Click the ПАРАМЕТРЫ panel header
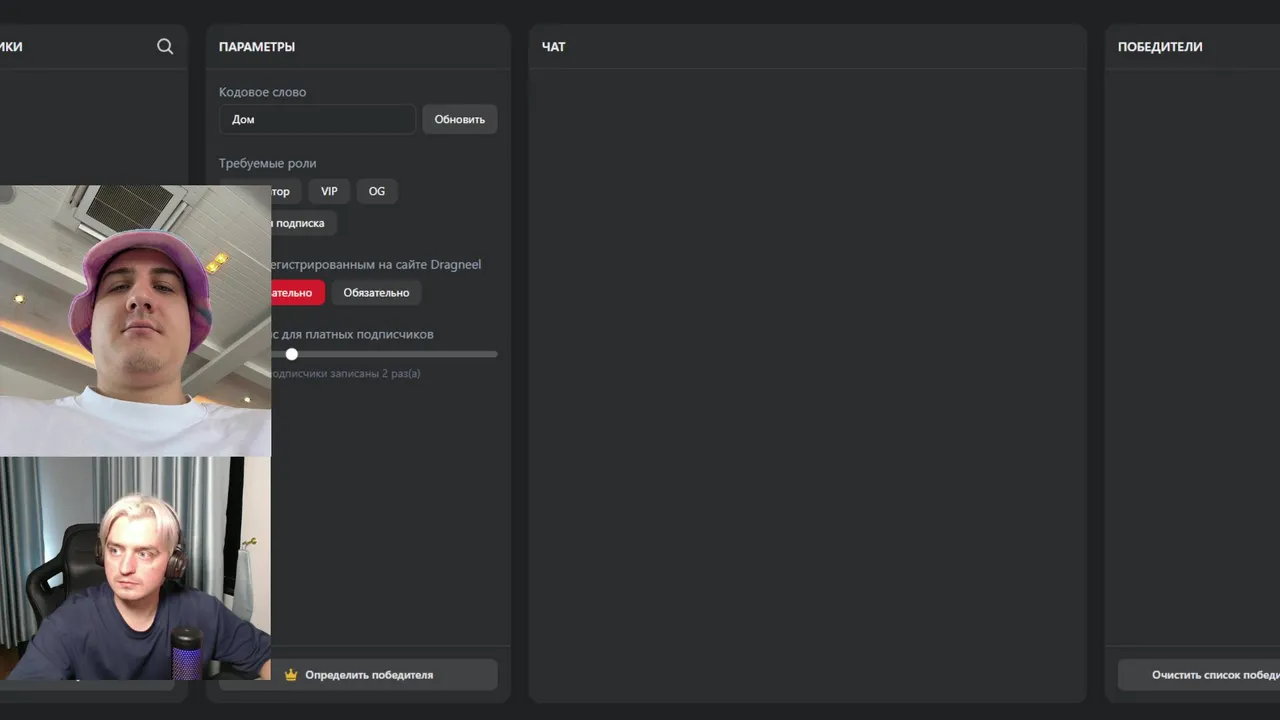Viewport: 1280px width, 720px height. click(x=257, y=47)
